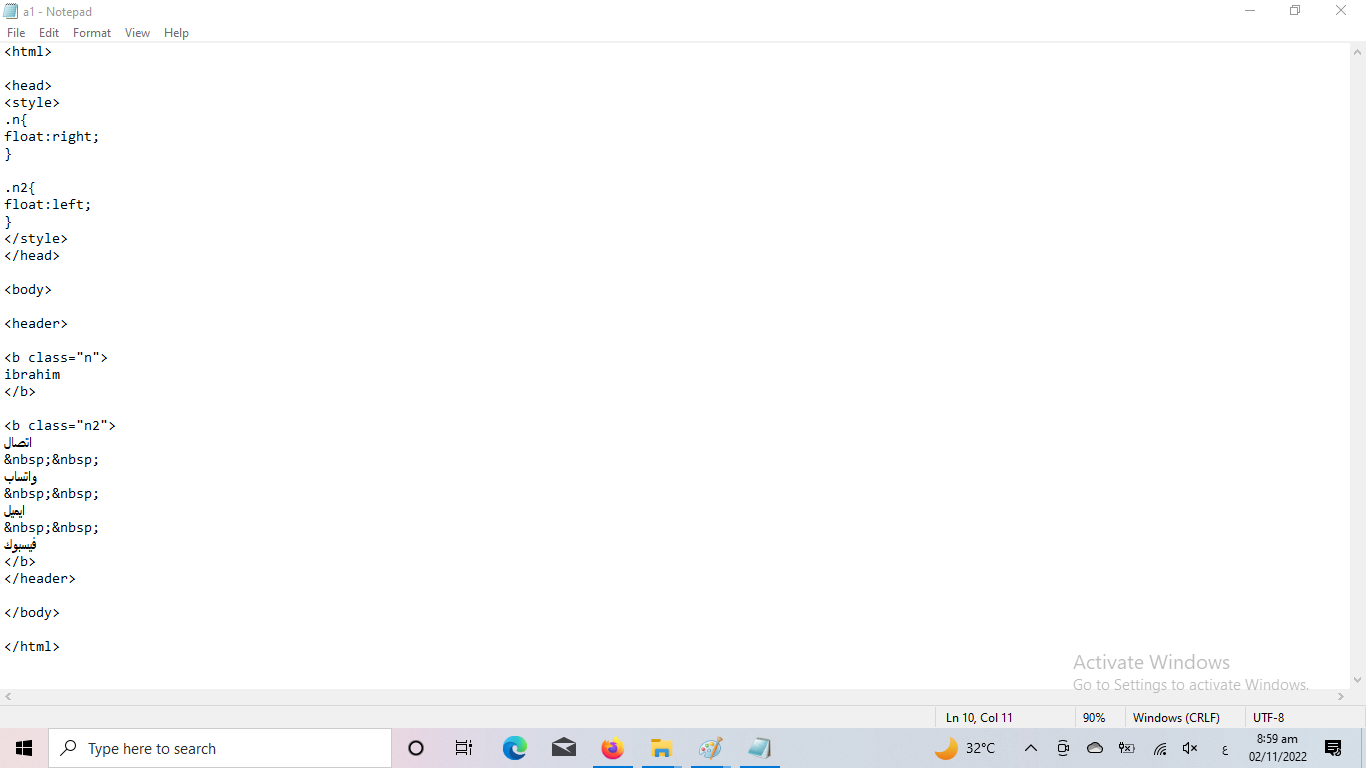Switch the input language indicator
The height and width of the screenshot is (768, 1366).
pos(1225,748)
